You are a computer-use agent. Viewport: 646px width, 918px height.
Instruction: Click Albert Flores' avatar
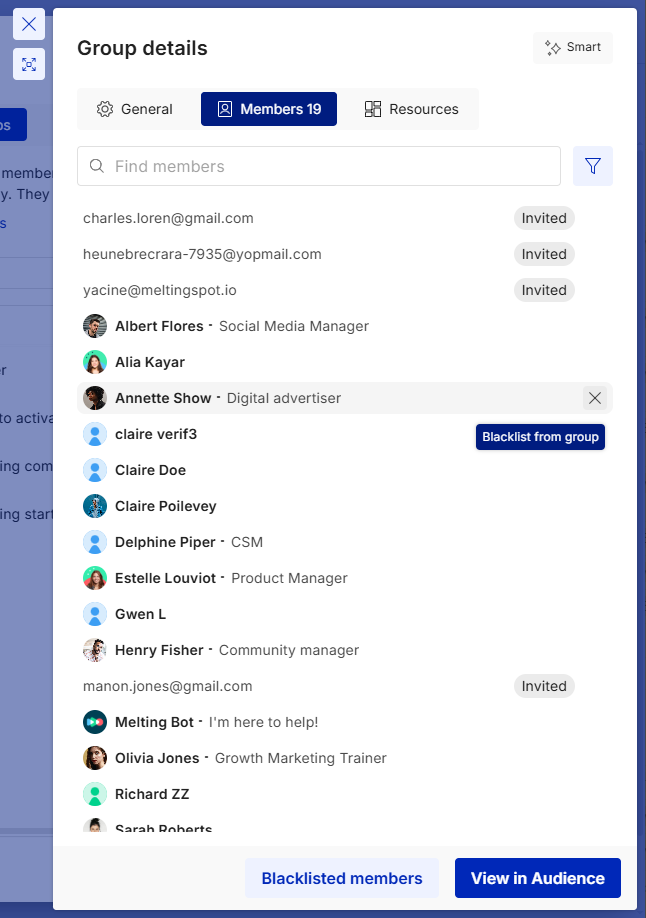point(95,326)
